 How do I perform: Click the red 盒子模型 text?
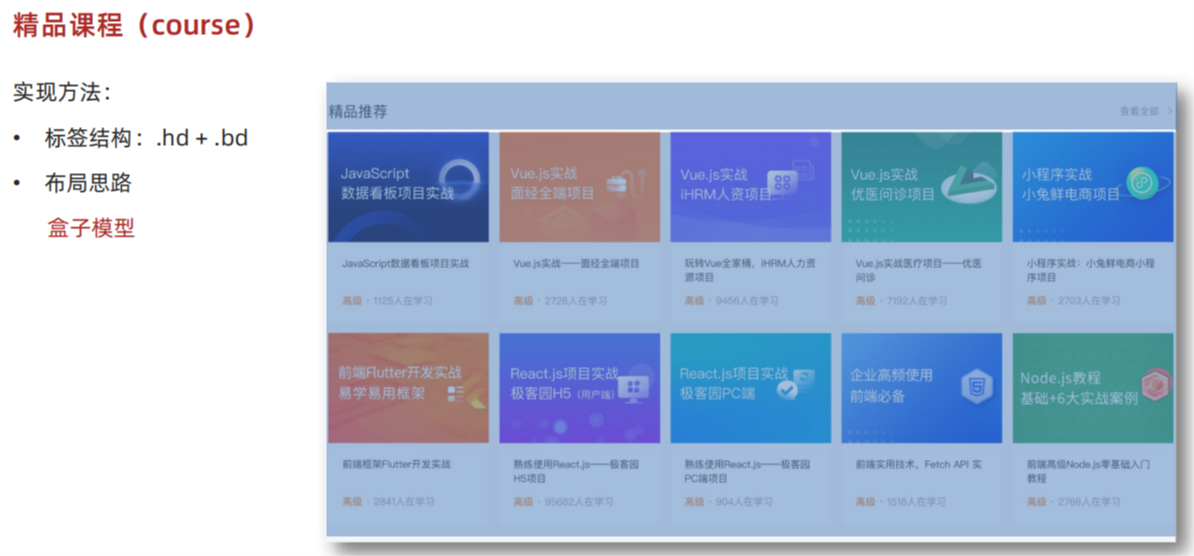[91, 228]
